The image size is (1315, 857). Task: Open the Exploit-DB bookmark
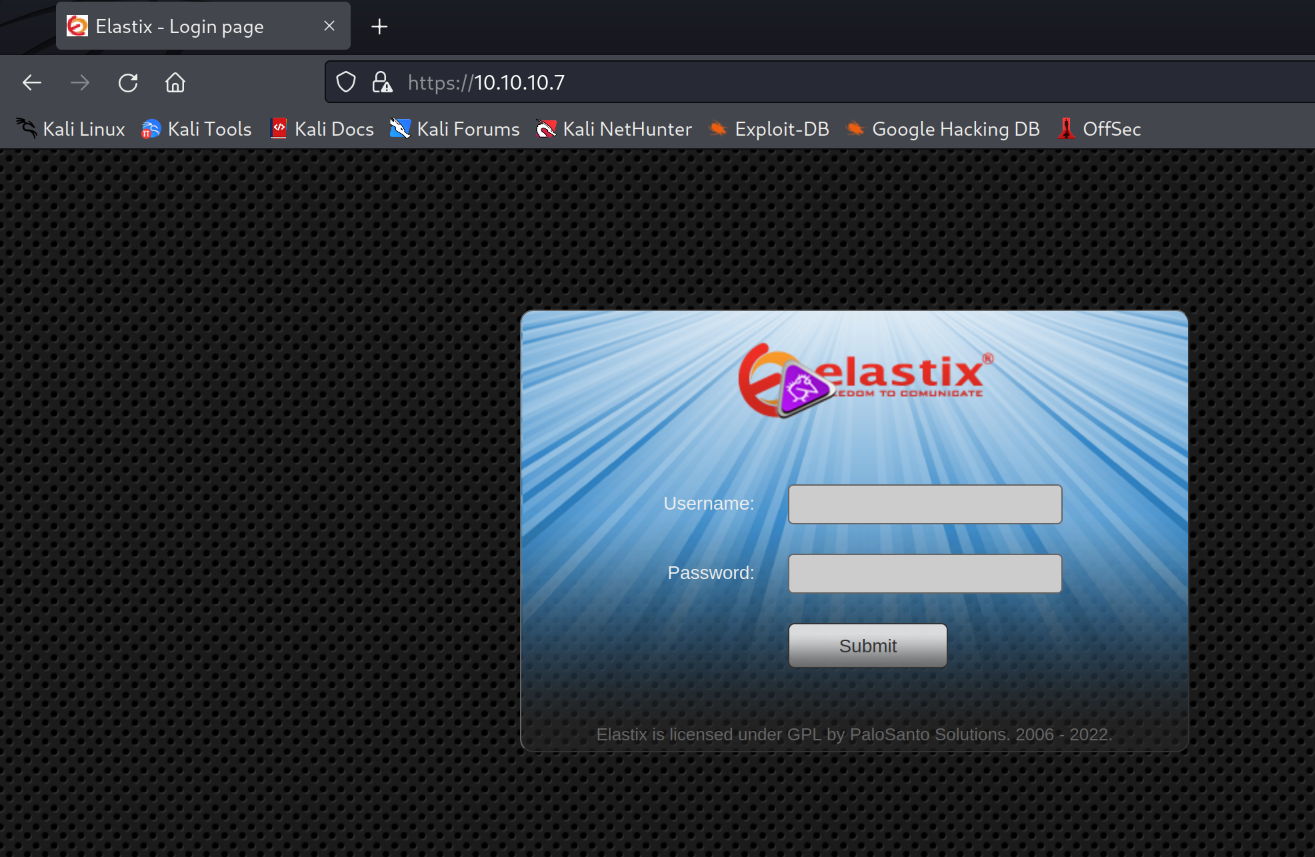point(768,129)
